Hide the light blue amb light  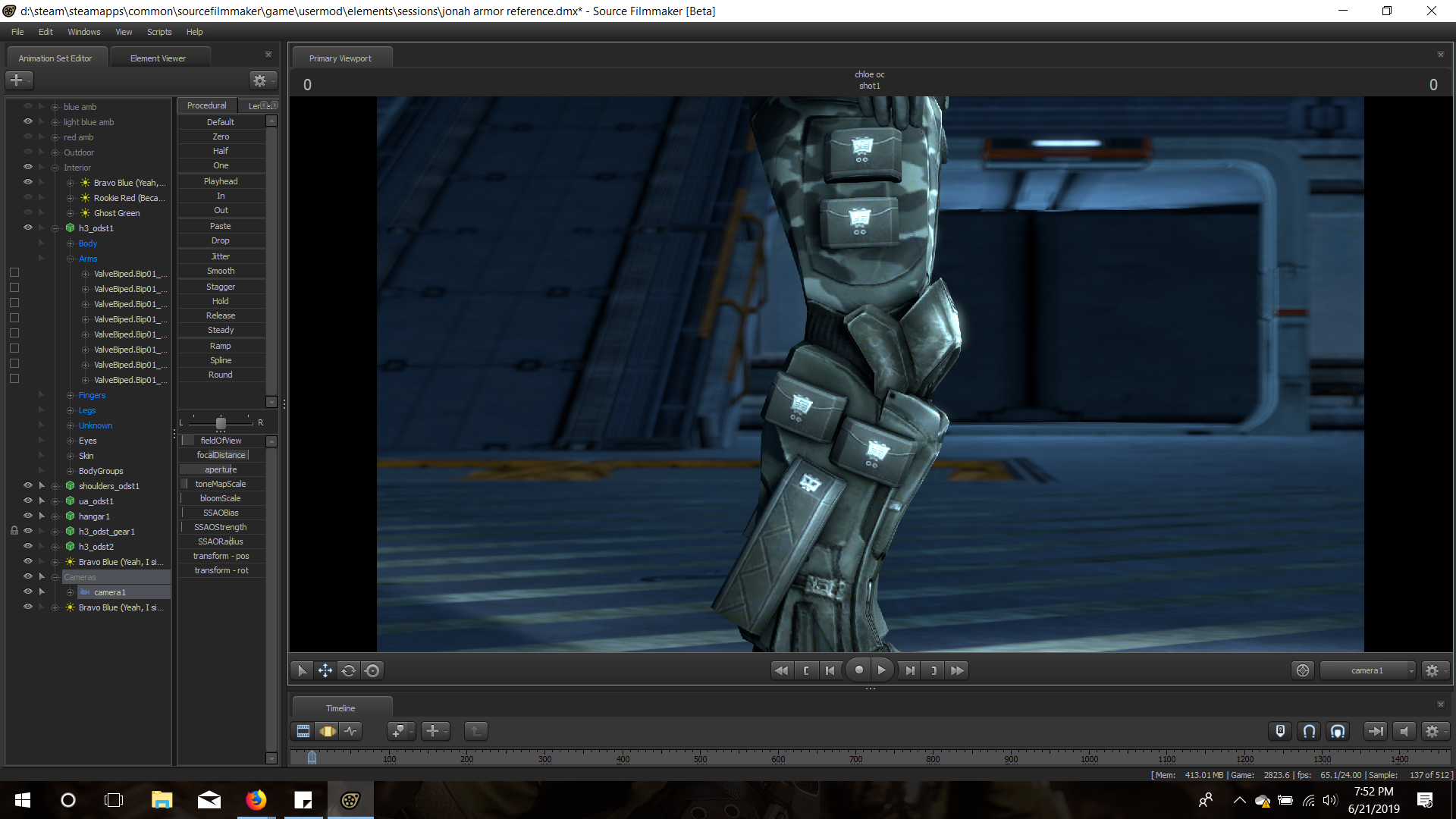pyautogui.click(x=28, y=121)
